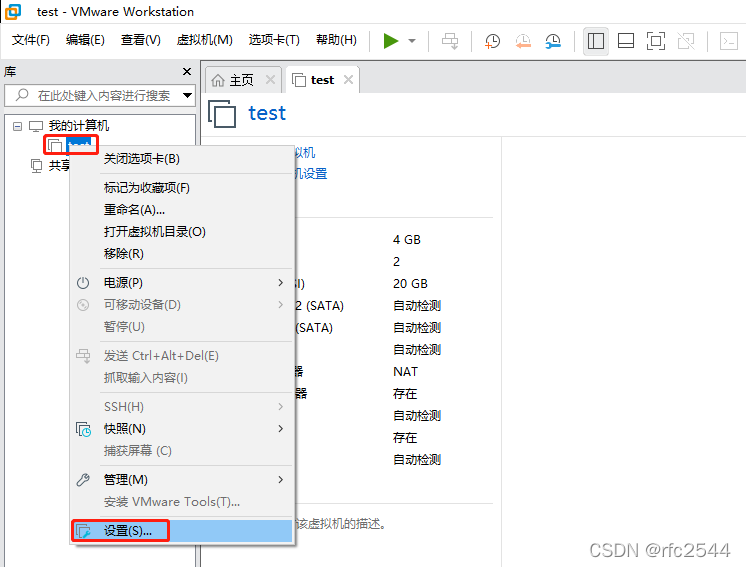Click the monitor icon beside 我的计算机
Screen dimensions: 746x567
(x=36, y=127)
